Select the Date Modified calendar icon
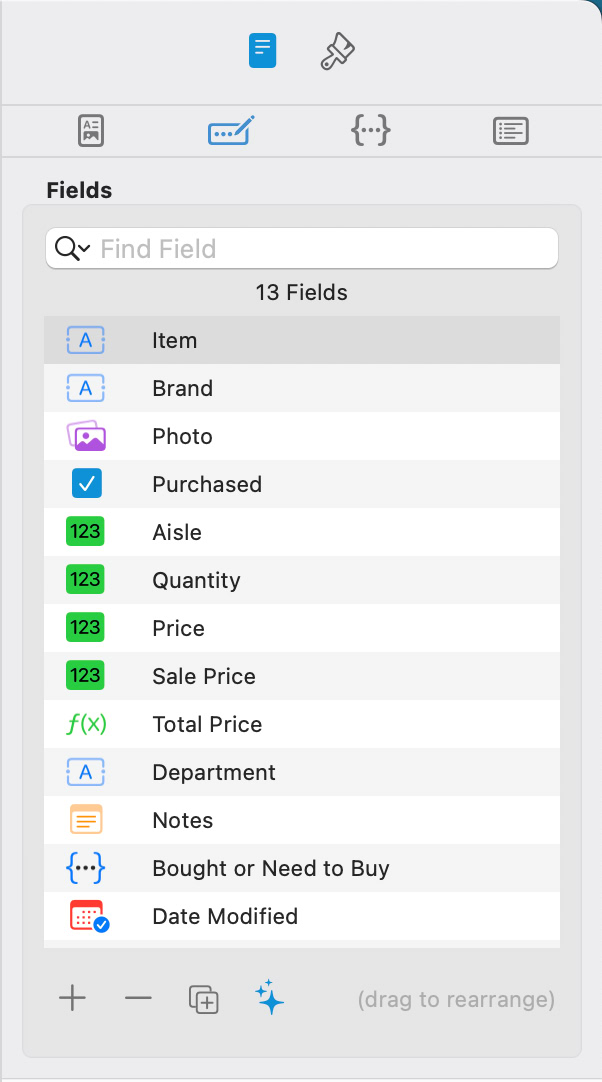 pyautogui.click(x=88, y=917)
